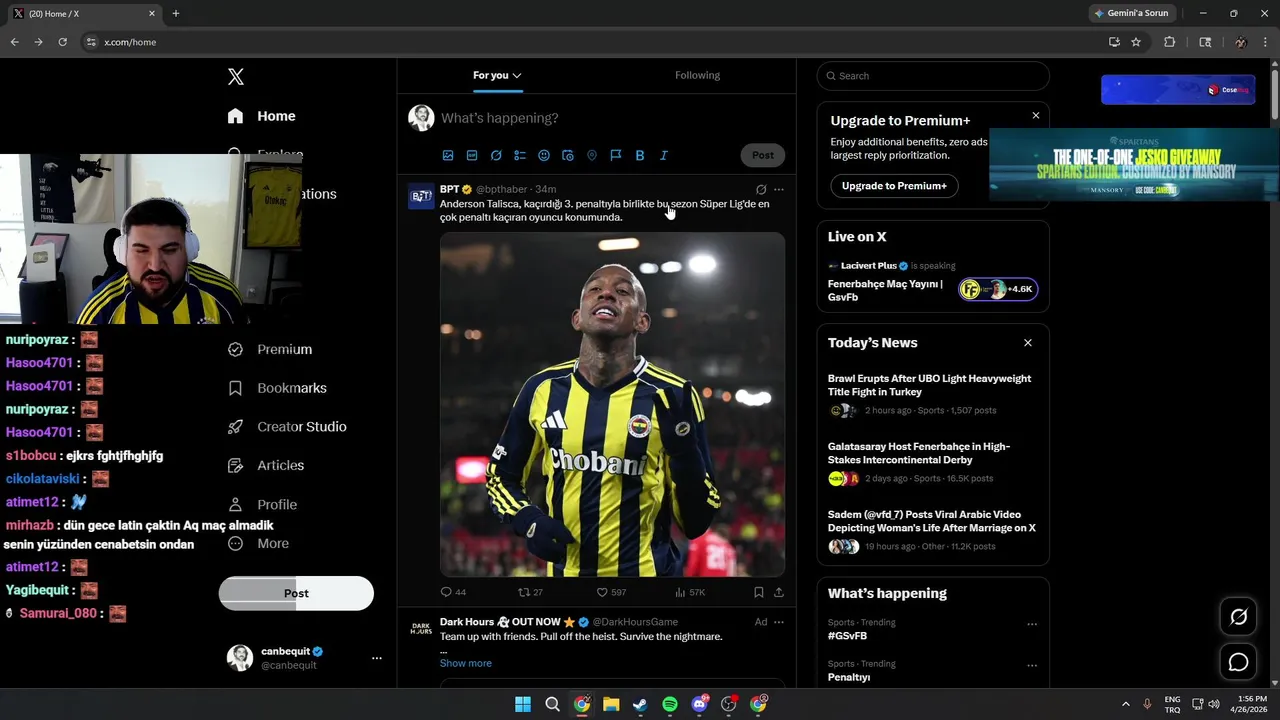Click the large Post button in the sidebar

point(296,593)
